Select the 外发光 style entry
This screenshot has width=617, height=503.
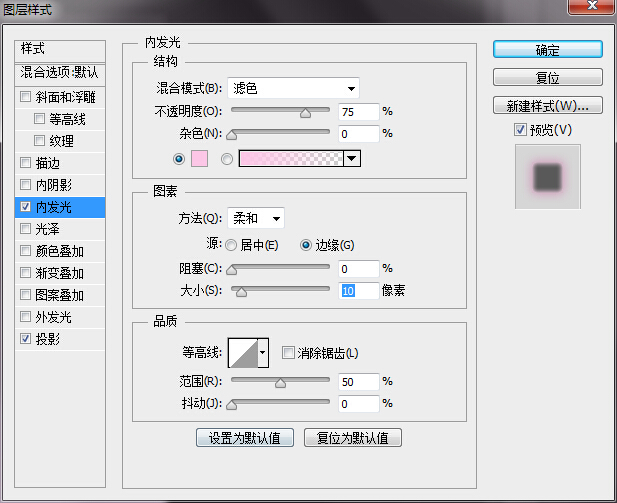click(x=53, y=317)
